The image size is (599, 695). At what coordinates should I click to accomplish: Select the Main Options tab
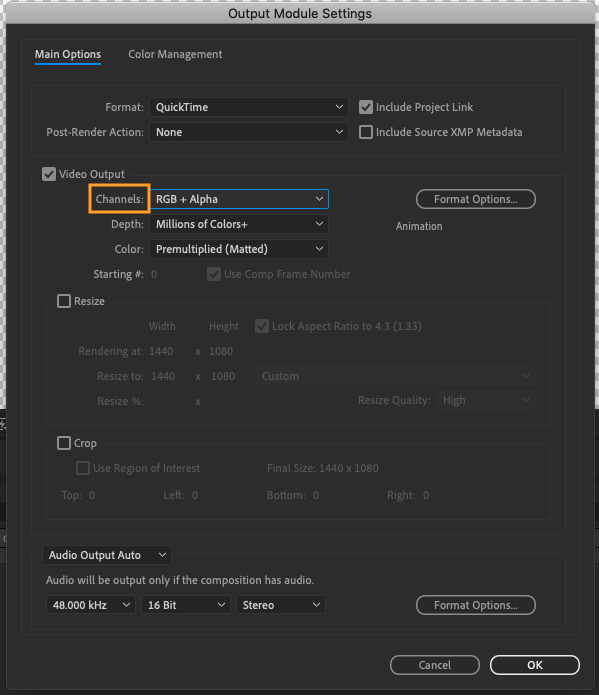[x=68, y=54]
